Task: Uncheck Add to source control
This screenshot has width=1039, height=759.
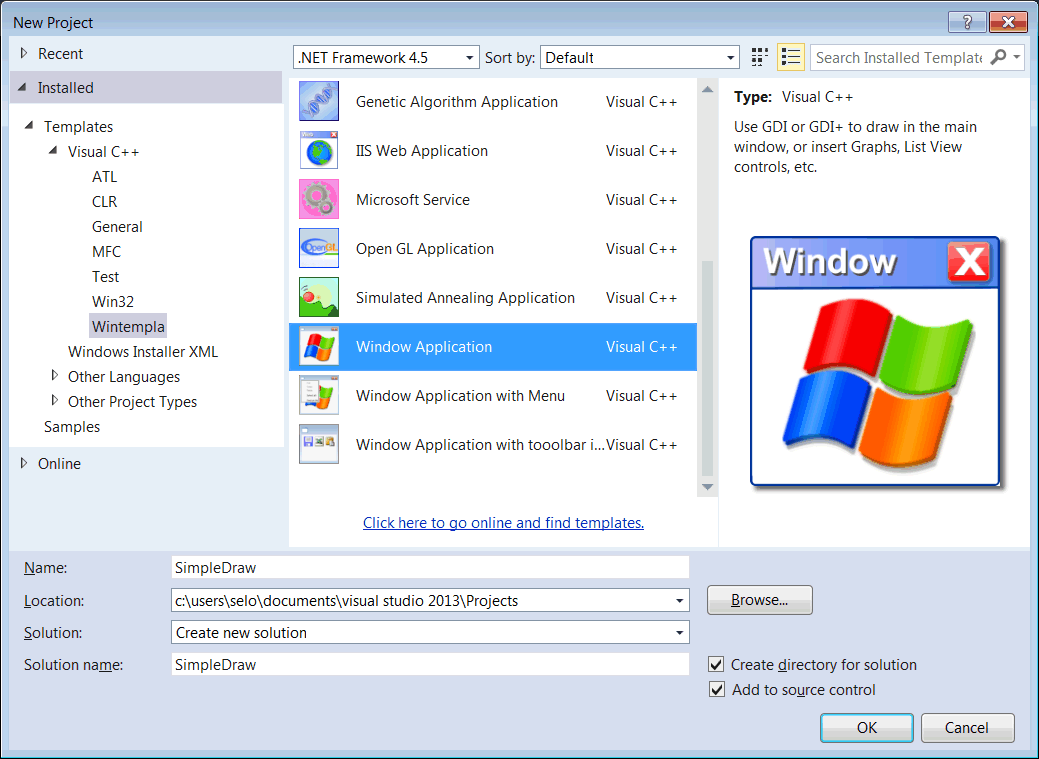Action: point(716,689)
